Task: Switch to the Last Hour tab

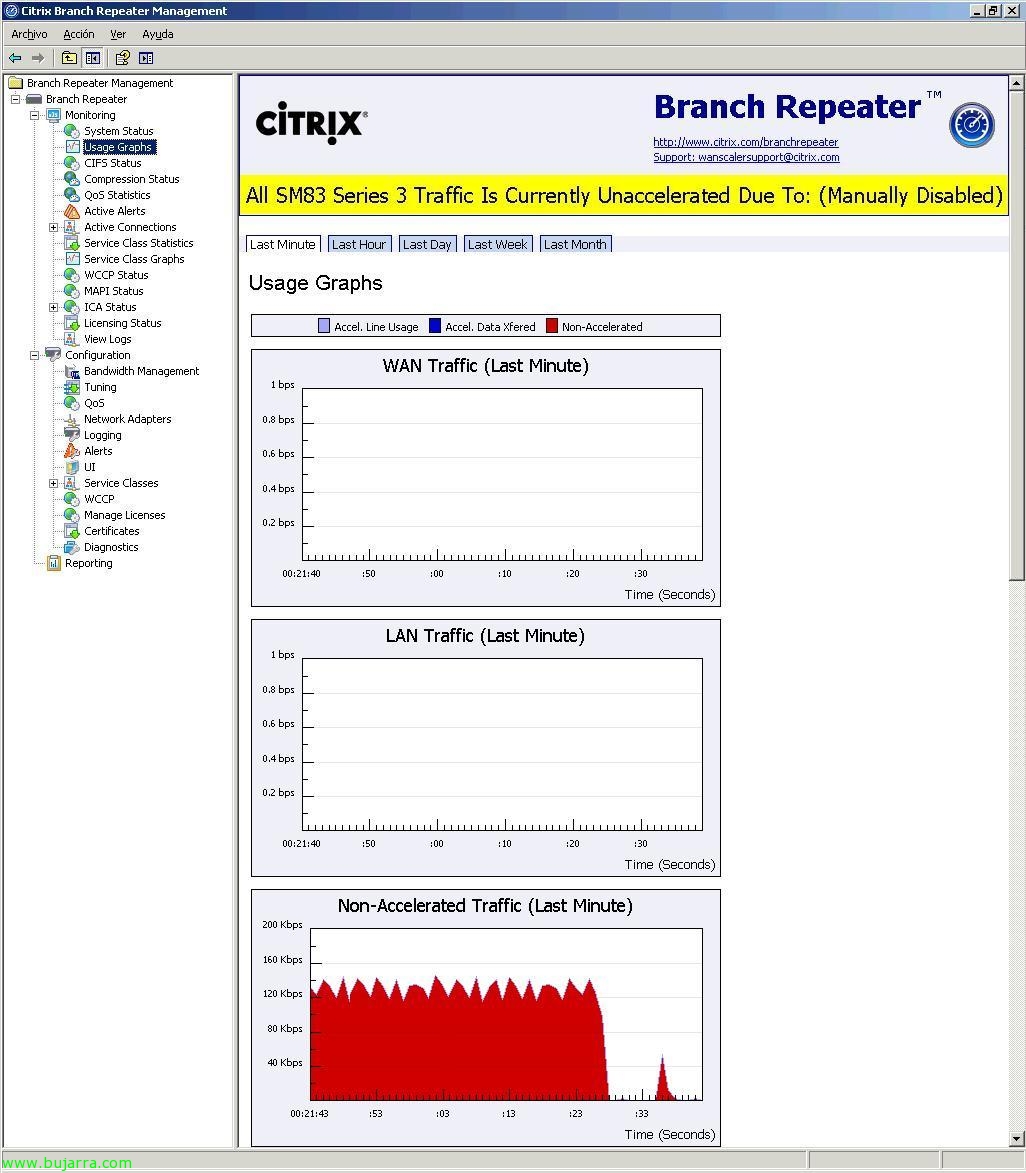Action: click(x=359, y=245)
